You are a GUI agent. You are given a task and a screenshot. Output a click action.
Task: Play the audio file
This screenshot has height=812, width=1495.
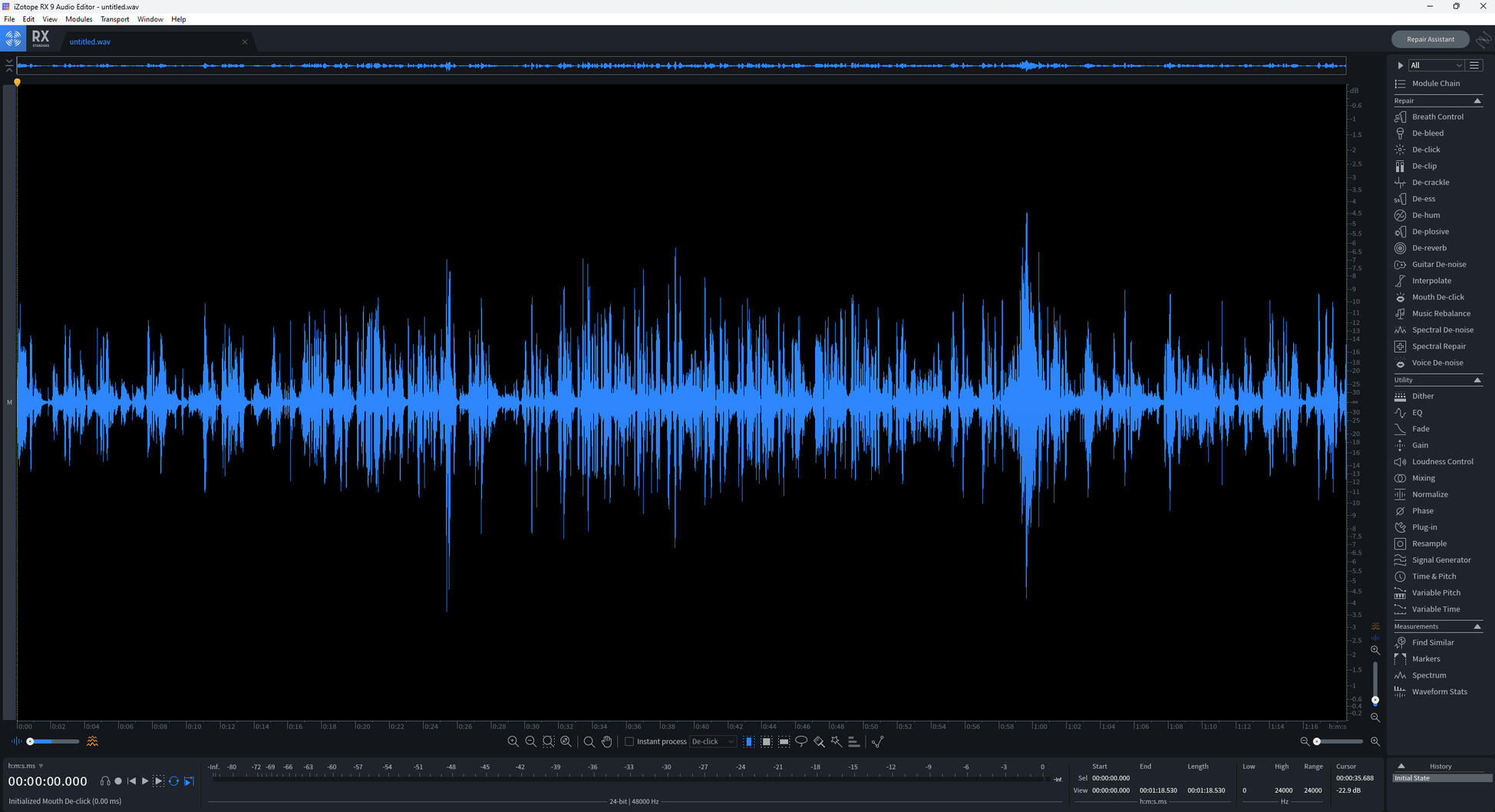coord(144,781)
